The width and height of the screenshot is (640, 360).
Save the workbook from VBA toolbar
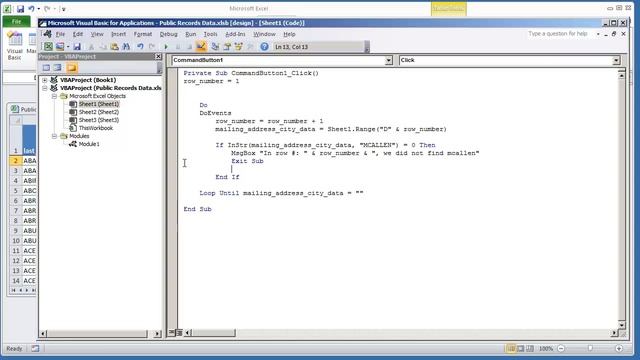(x=77, y=47)
